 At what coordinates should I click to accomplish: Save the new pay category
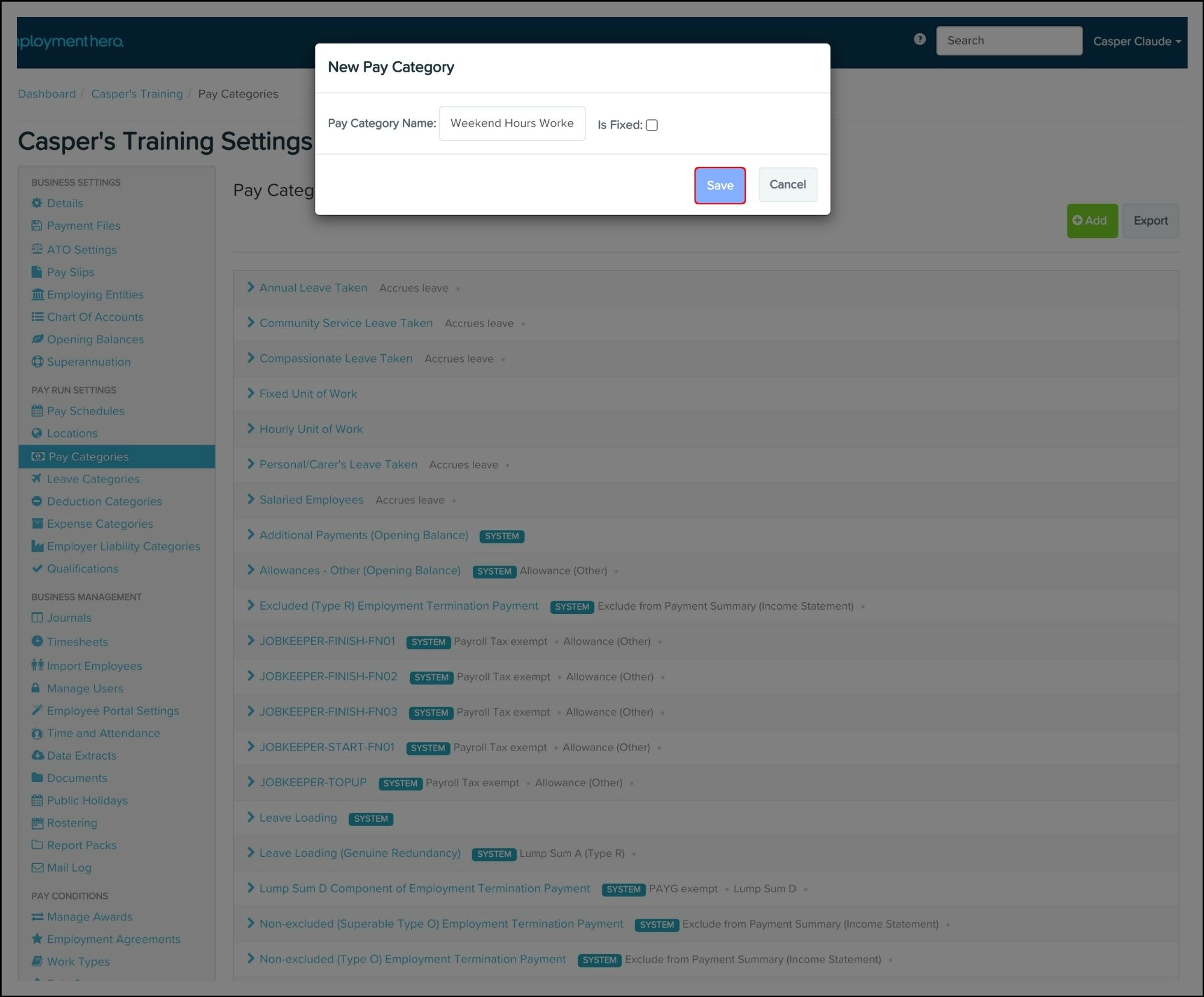(x=719, y=185)
